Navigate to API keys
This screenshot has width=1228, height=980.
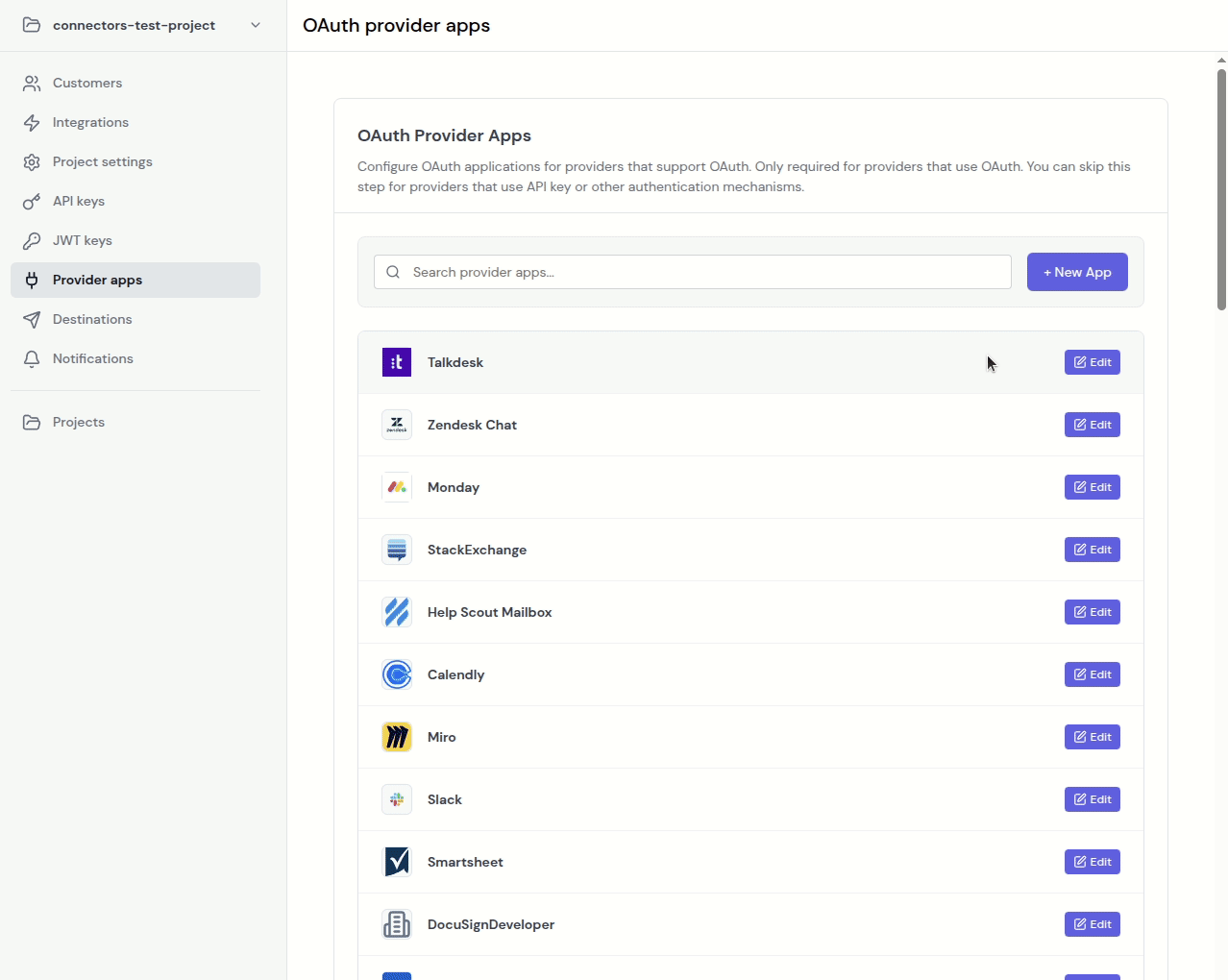pos(135,202)
